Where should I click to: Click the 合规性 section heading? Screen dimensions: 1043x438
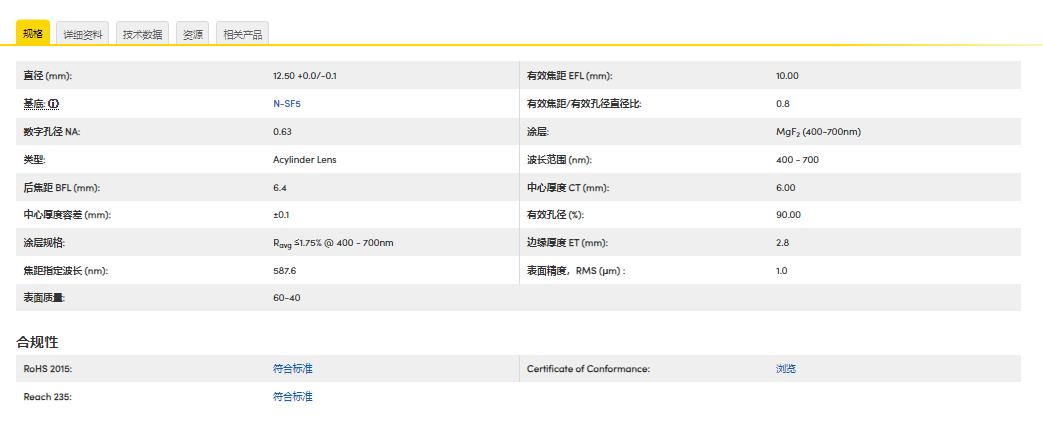pos(37,342)
